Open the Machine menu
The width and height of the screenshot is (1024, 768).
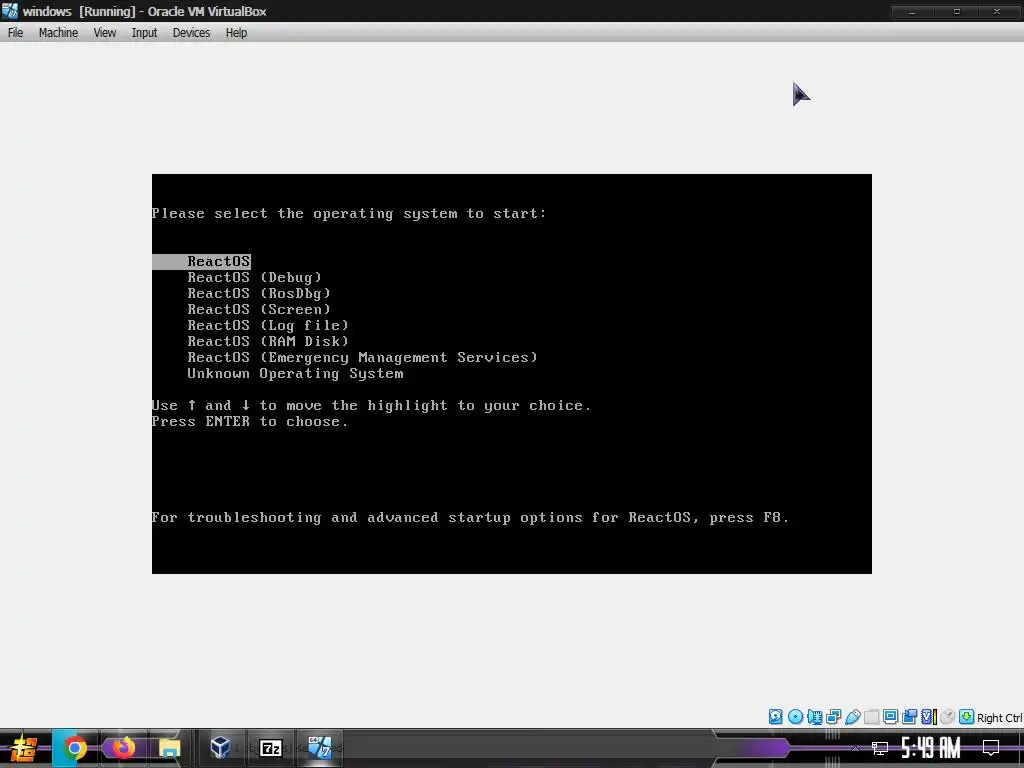pos(58,33)
